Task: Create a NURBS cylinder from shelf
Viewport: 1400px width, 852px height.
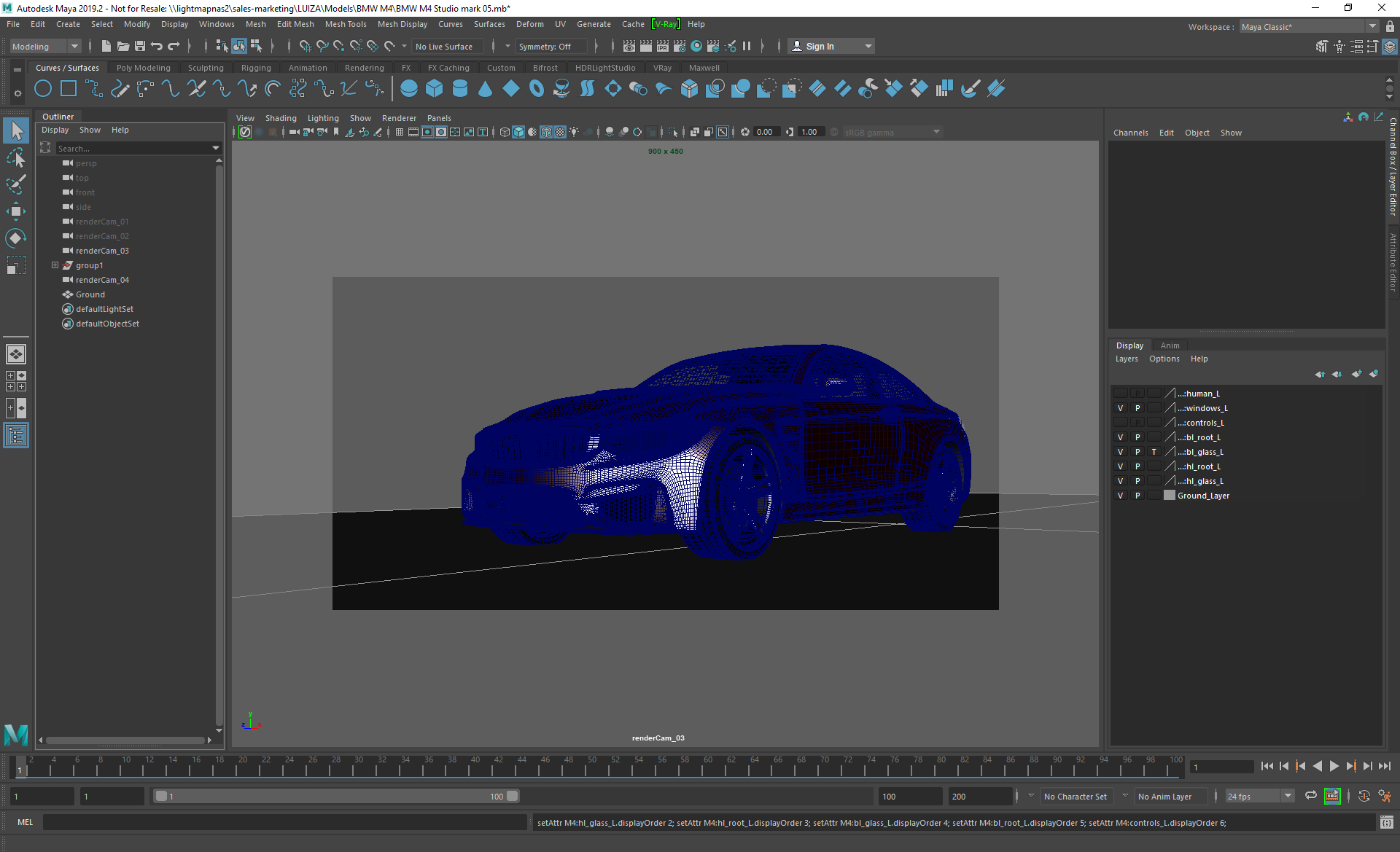Action: pos(460,89)
